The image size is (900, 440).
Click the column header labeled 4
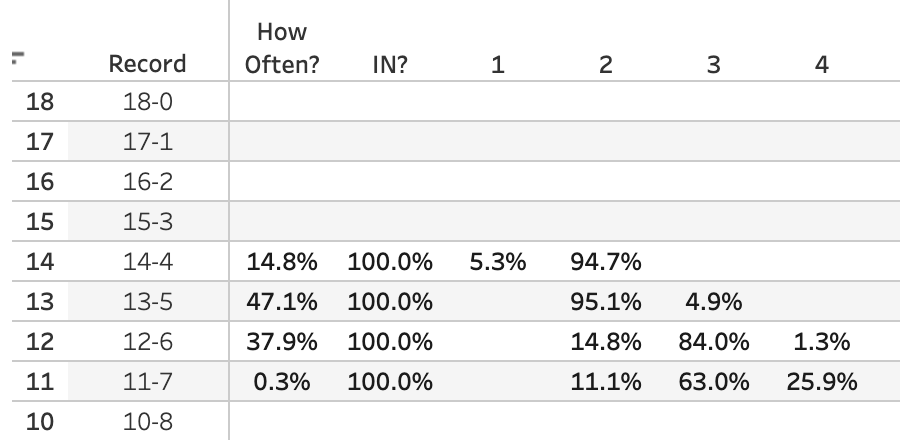pyautogui.click(x=821, y=64)
